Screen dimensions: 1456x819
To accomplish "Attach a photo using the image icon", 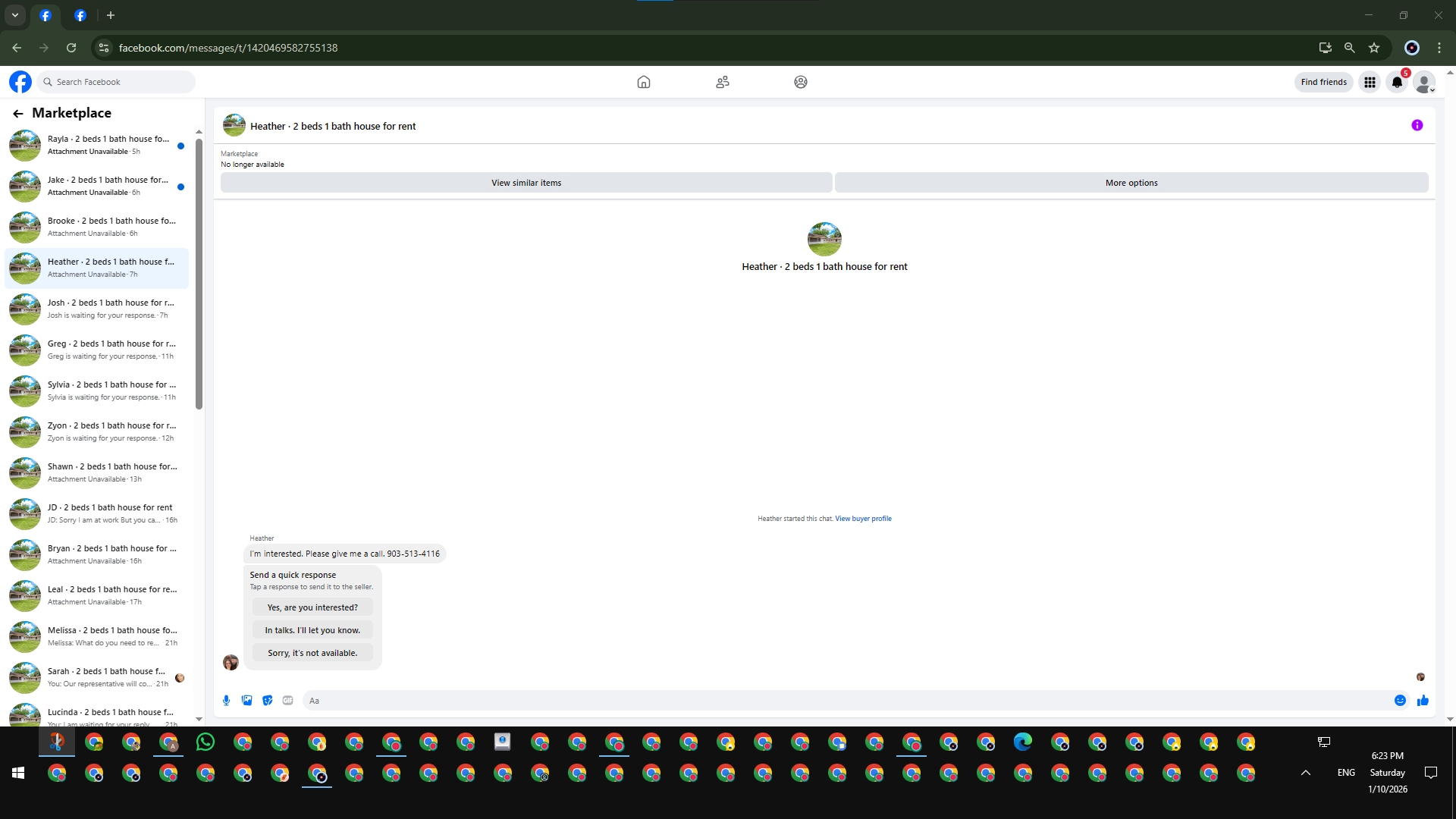I will [x=246, y=701].
